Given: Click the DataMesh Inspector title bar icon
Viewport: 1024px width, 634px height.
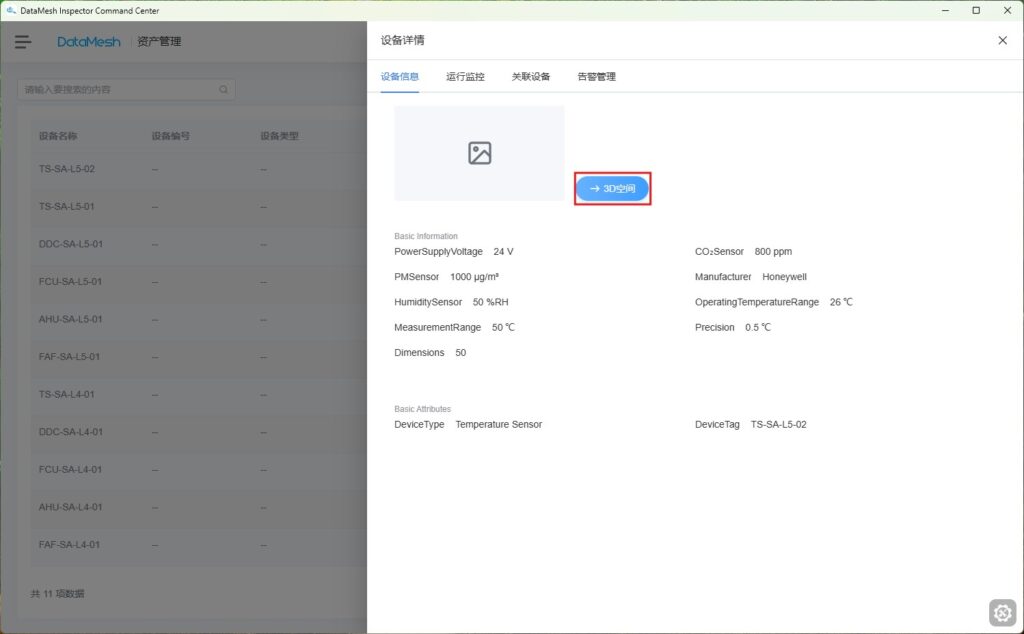Looking at the screenshot, I should coord(10,10).
